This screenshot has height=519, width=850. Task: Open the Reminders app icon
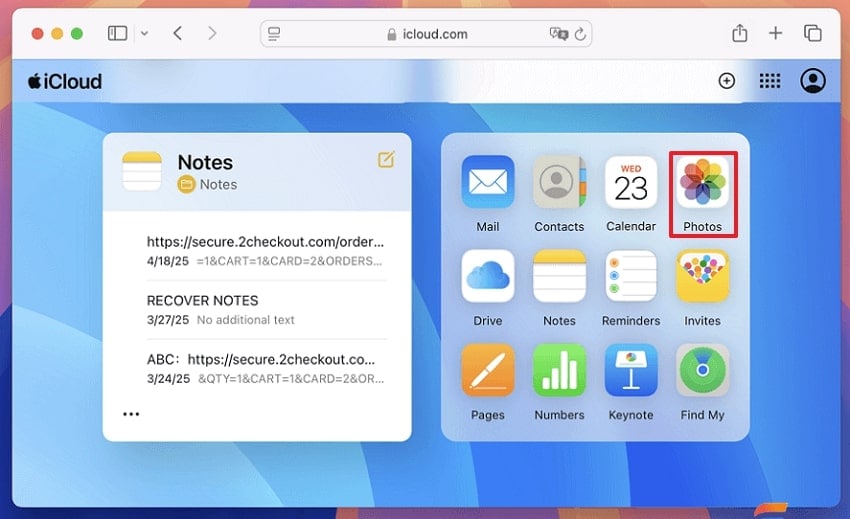[630, 276]
